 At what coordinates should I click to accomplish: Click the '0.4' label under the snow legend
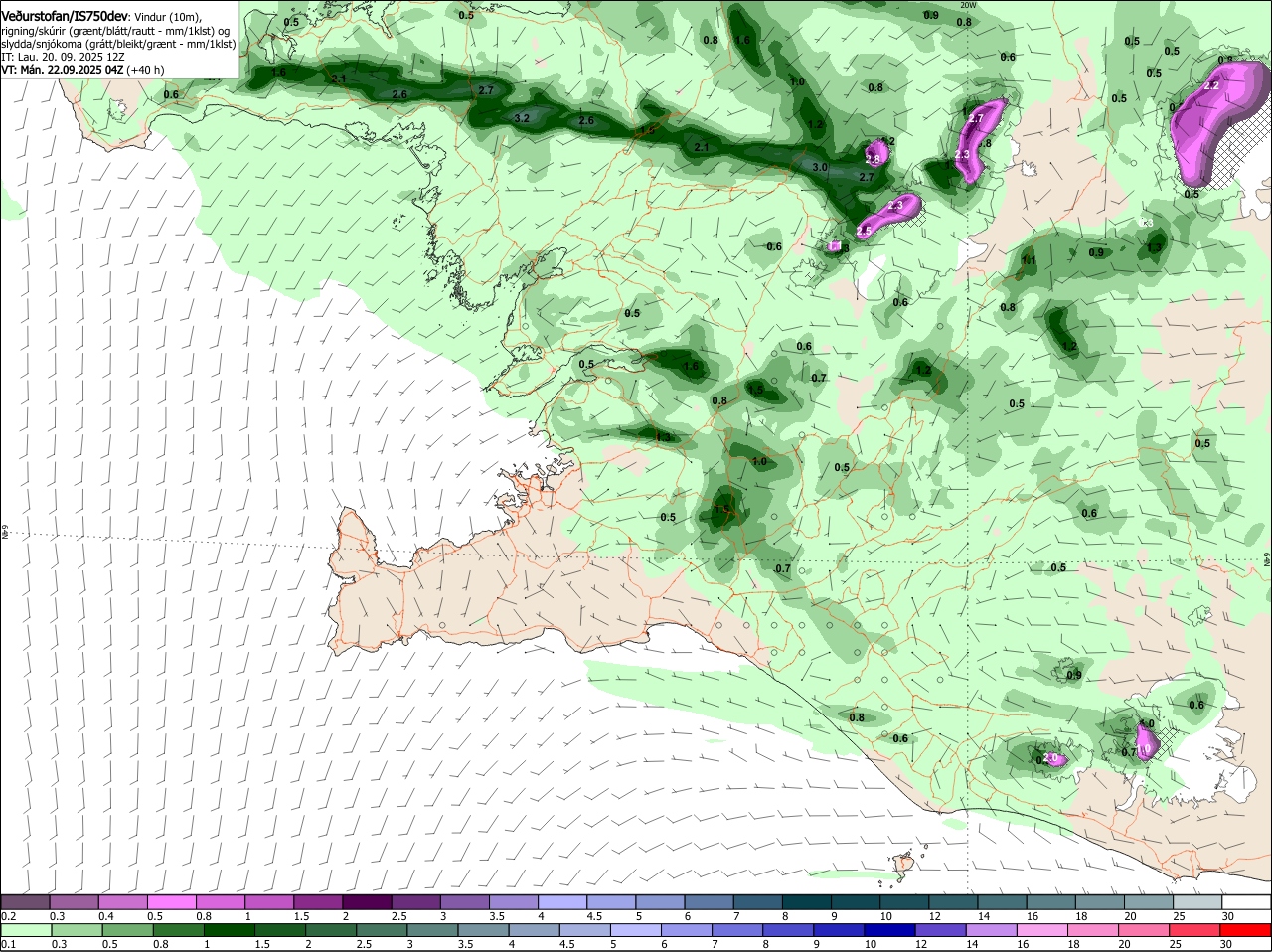click(106, 915)
